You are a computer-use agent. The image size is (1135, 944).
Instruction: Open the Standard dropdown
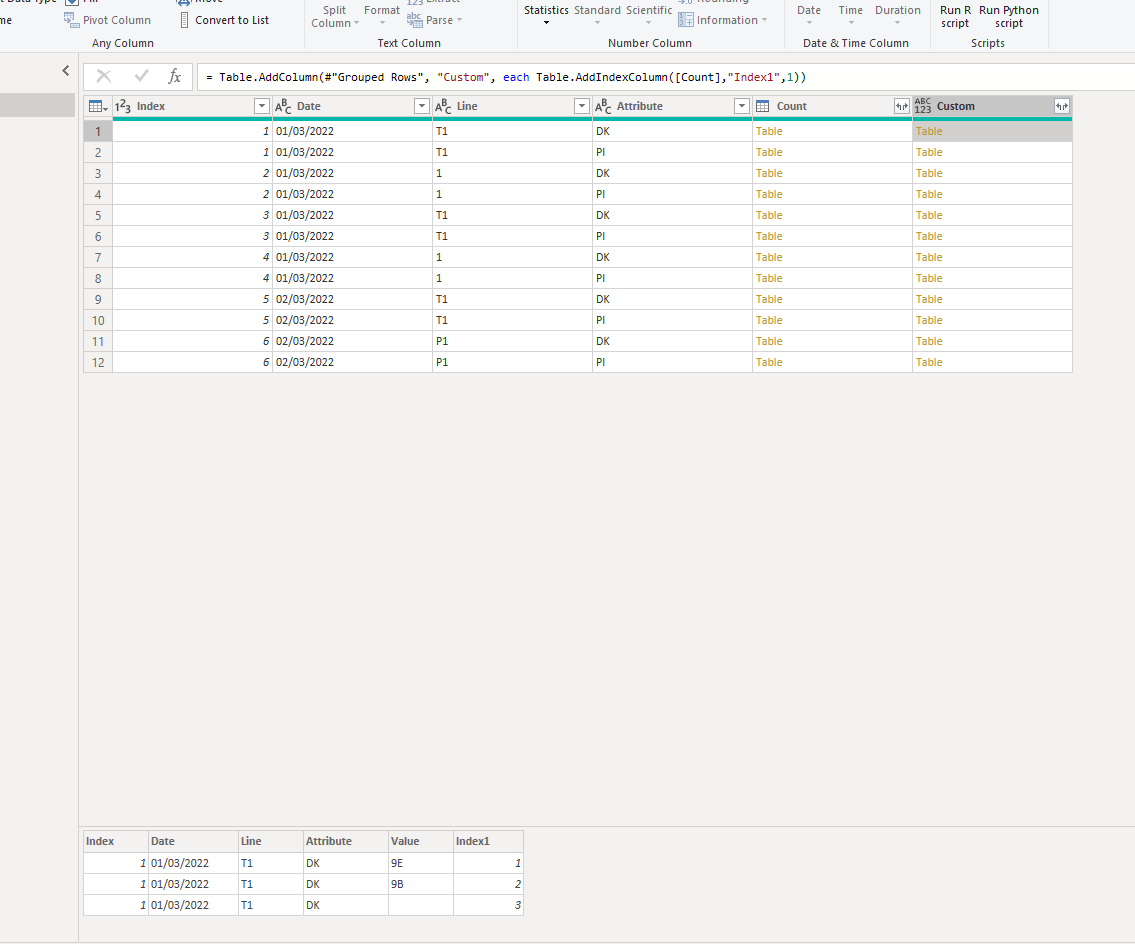(x=597, y=14)
